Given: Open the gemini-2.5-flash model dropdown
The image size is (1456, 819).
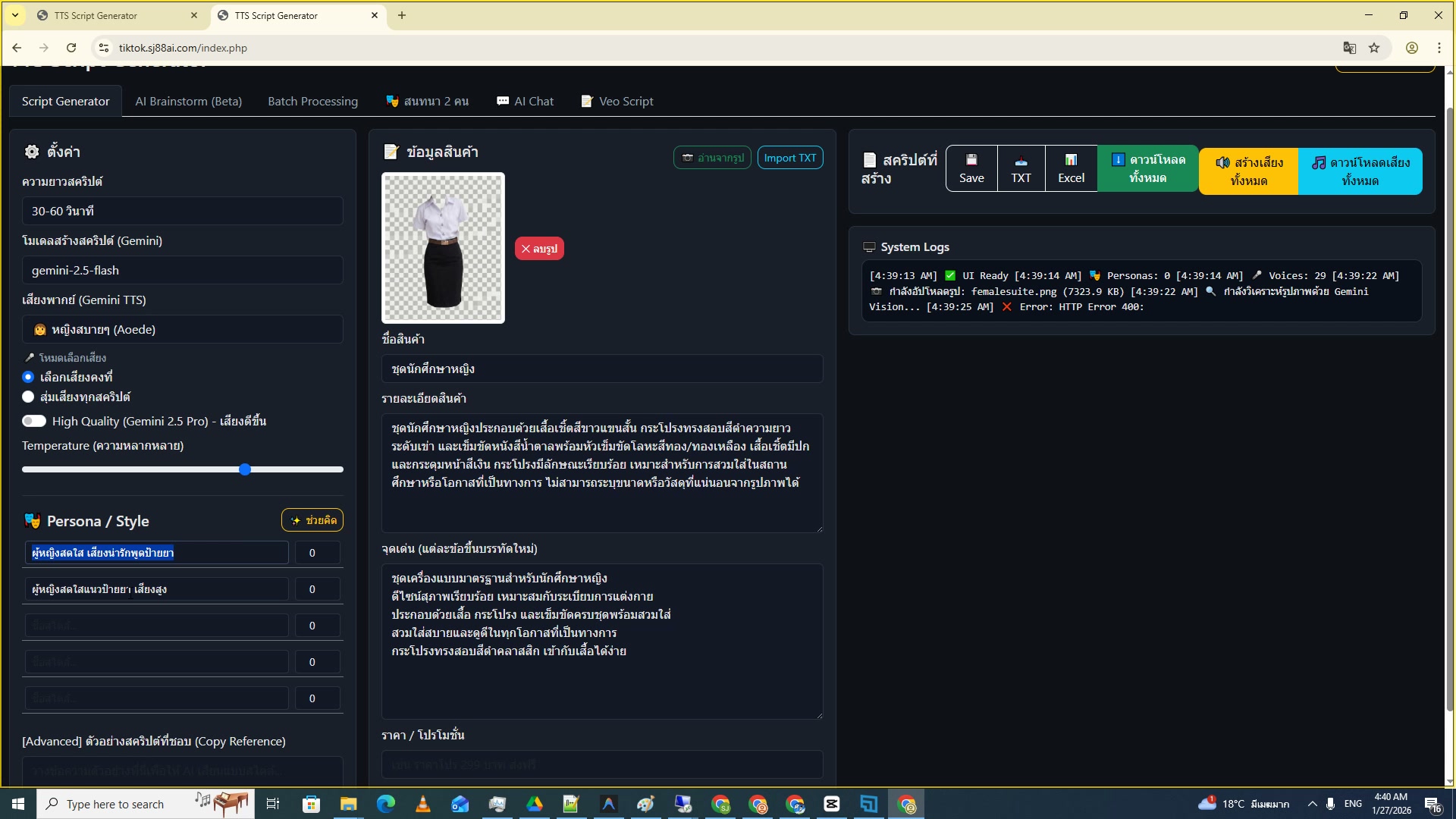Looking at the screenshot, I should [x=182, y=270].
